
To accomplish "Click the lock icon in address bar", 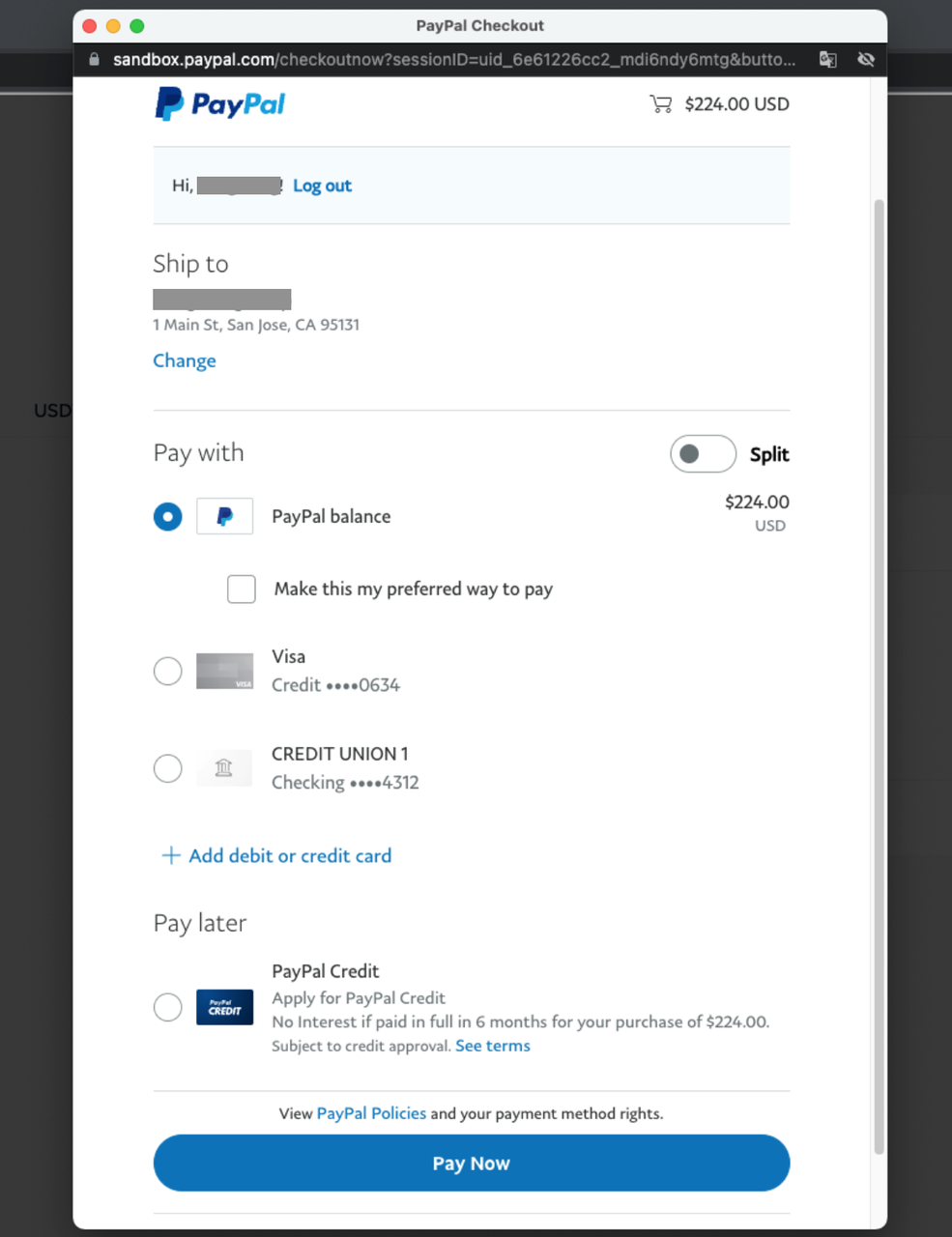I will click(x=94, y=59).
